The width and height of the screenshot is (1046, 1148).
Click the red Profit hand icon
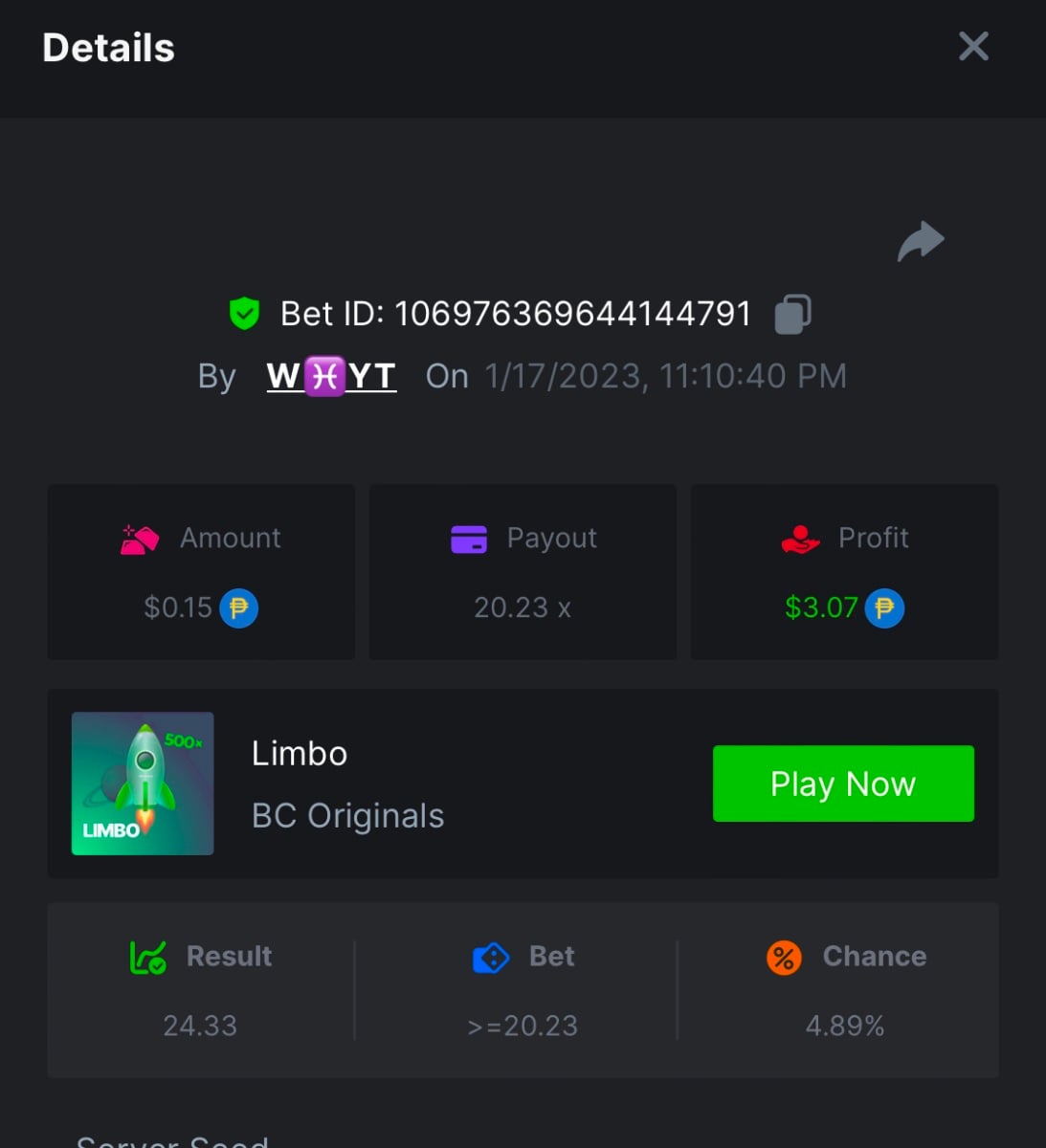tap(800, 540)
